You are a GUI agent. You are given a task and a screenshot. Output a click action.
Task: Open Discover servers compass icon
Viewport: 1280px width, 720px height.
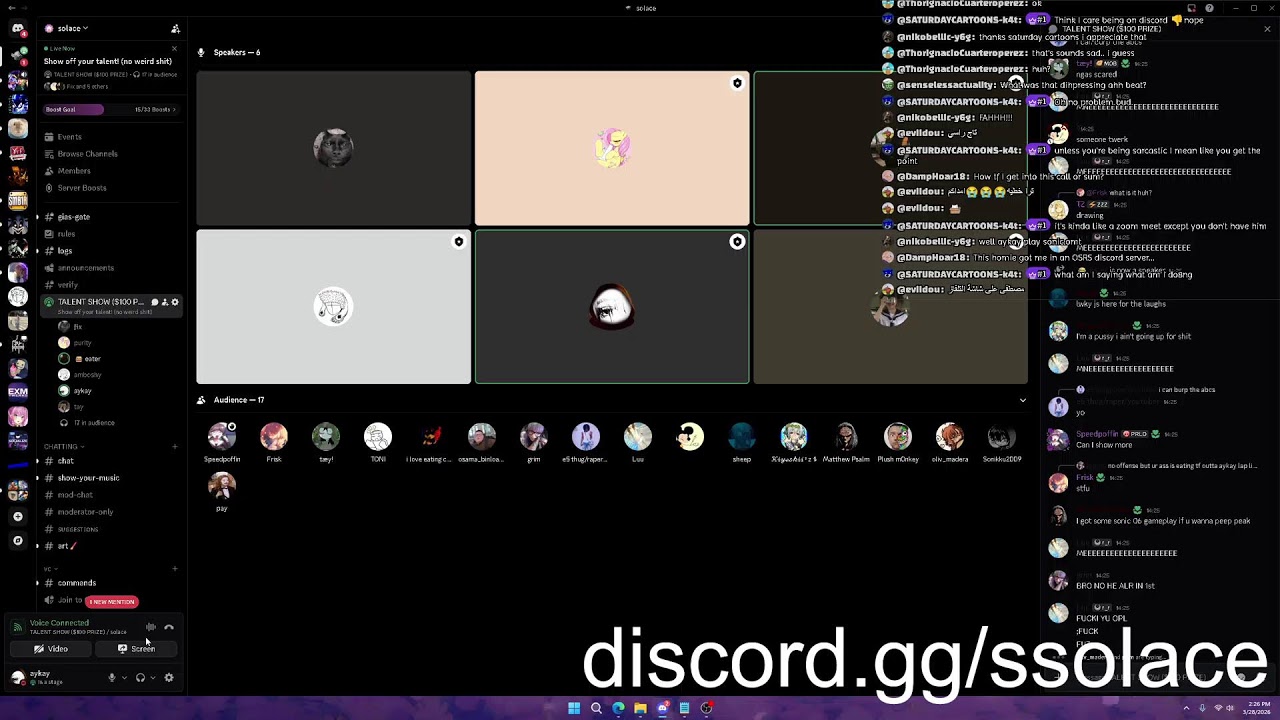click(x=18, y=541)
